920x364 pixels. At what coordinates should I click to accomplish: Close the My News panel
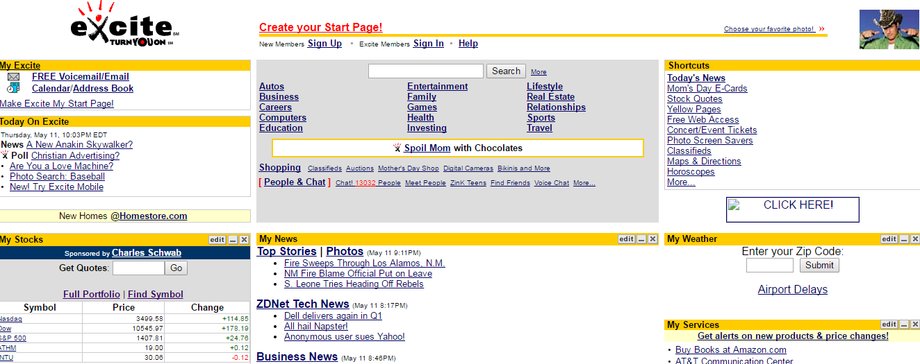652,239
